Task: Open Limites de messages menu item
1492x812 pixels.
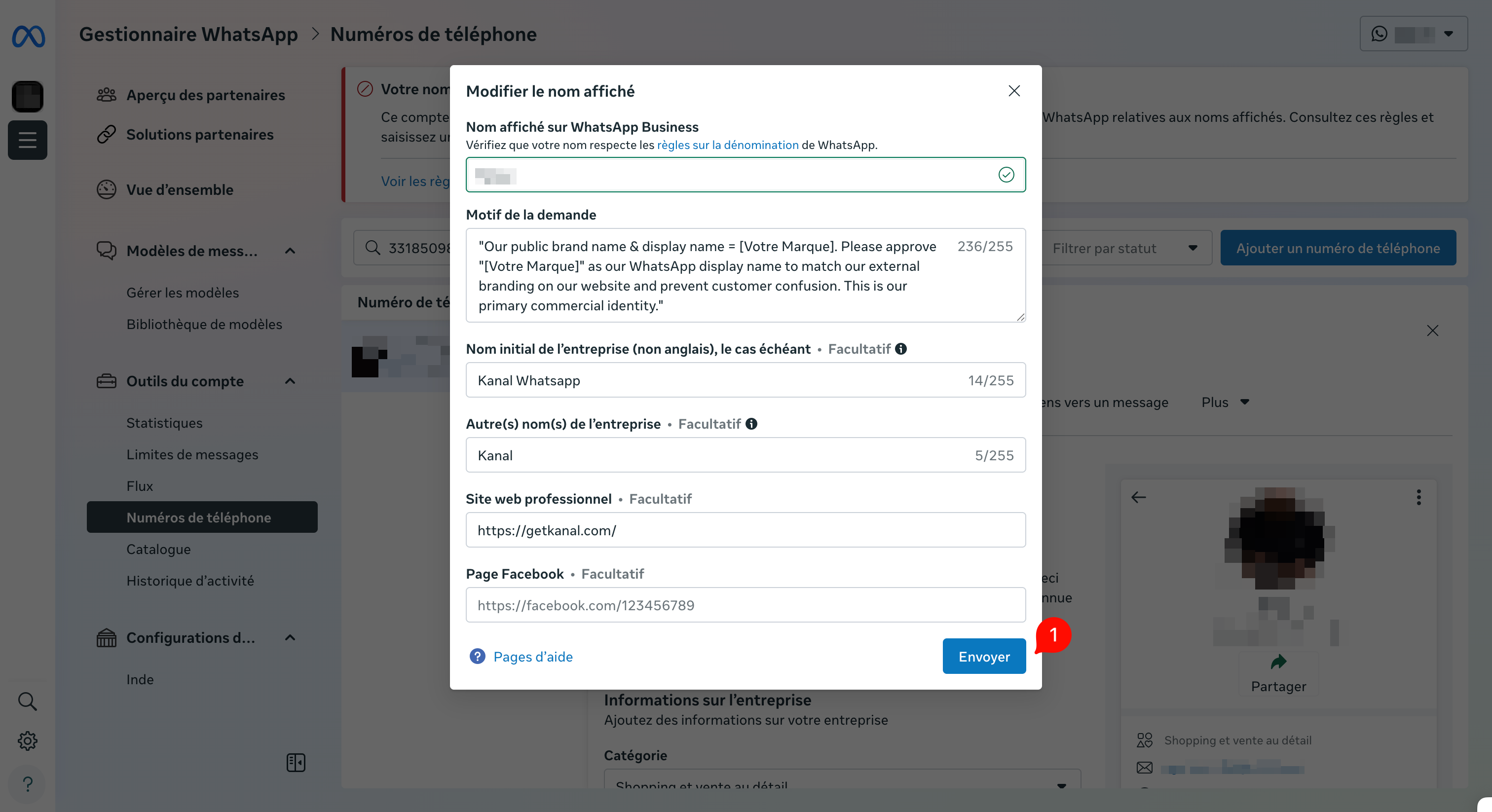Action: point(192,455)
